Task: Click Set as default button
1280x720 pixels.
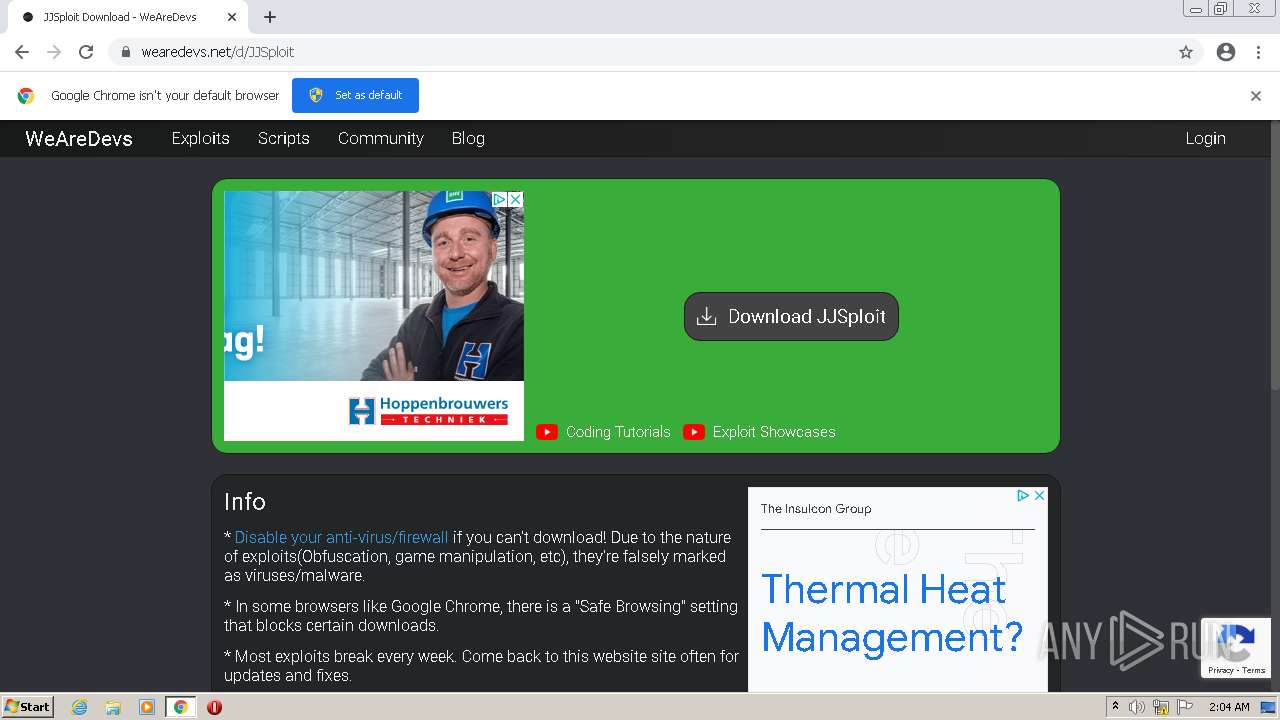Action: [355, 95]
